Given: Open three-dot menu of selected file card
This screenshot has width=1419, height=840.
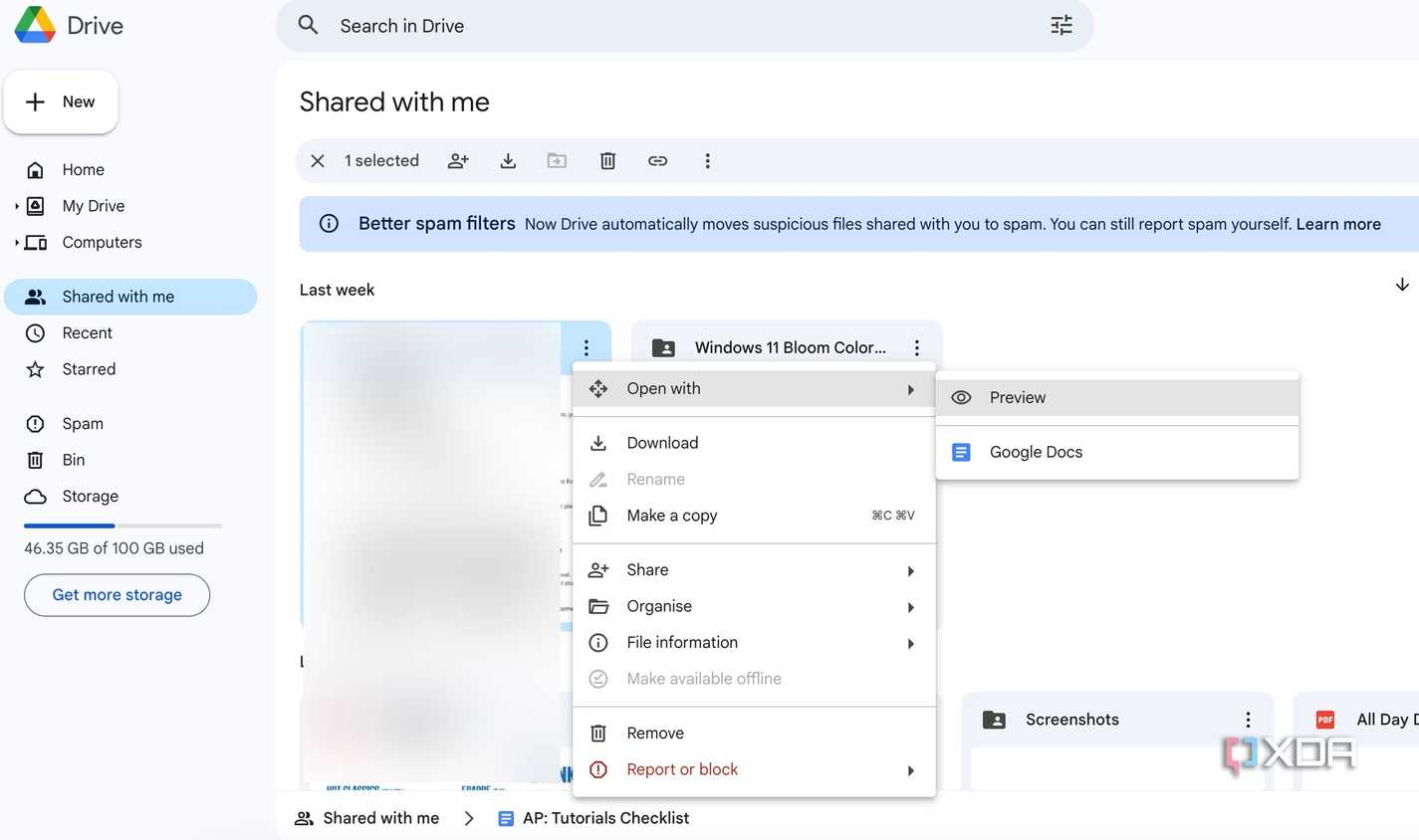Looking at the screenshot, I should pos(586,347).
